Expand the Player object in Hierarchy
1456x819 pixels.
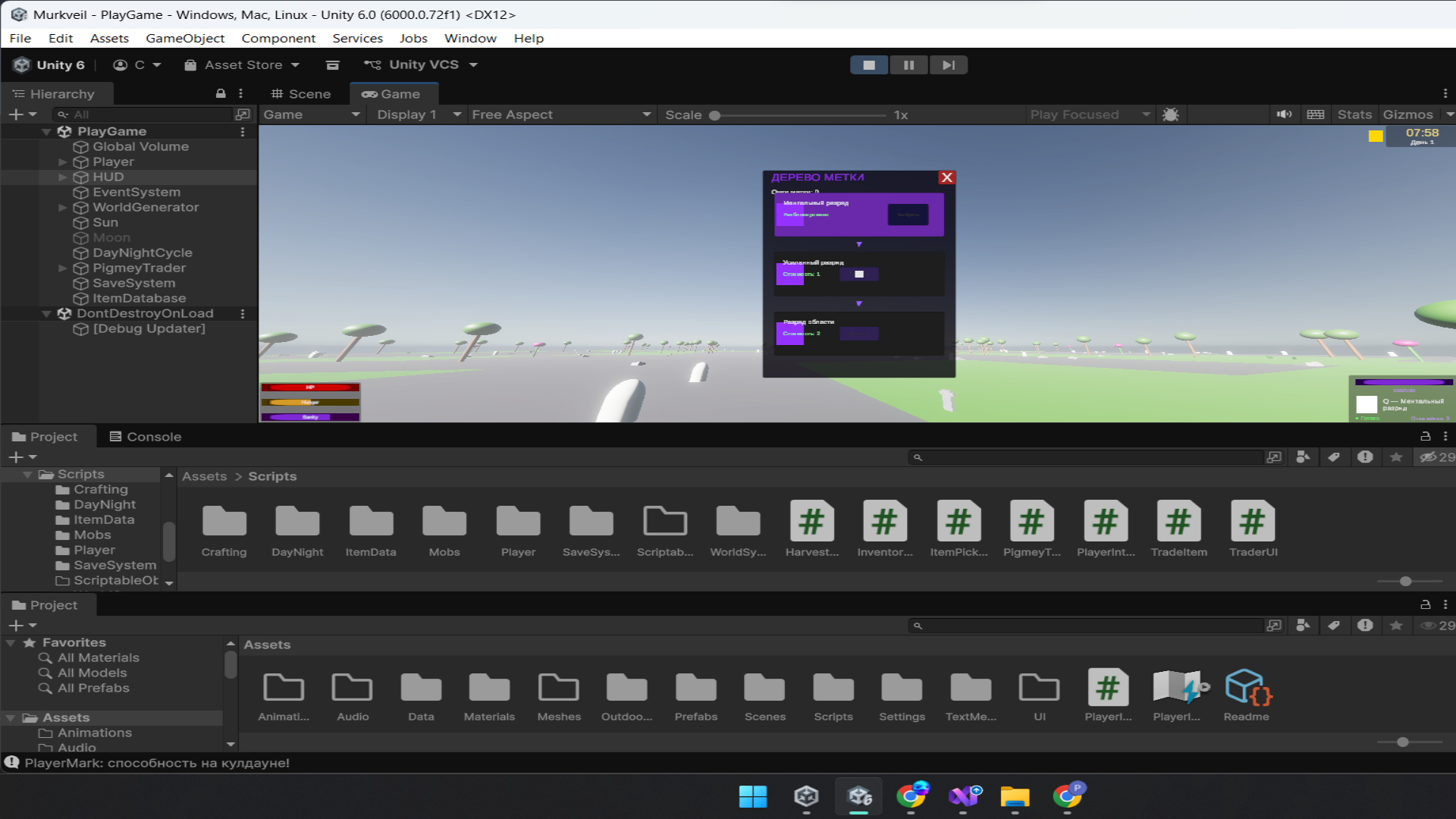63,162
